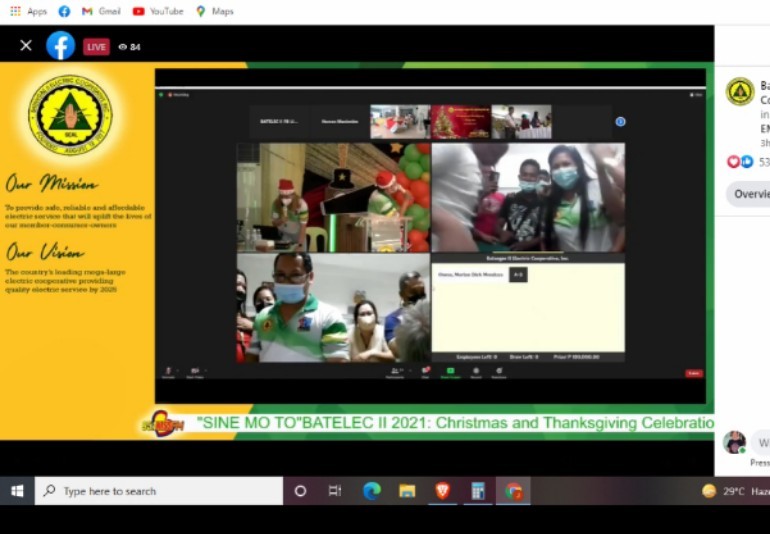
Task: Click the Santa hat stage video feed
Action: [333, 197]
